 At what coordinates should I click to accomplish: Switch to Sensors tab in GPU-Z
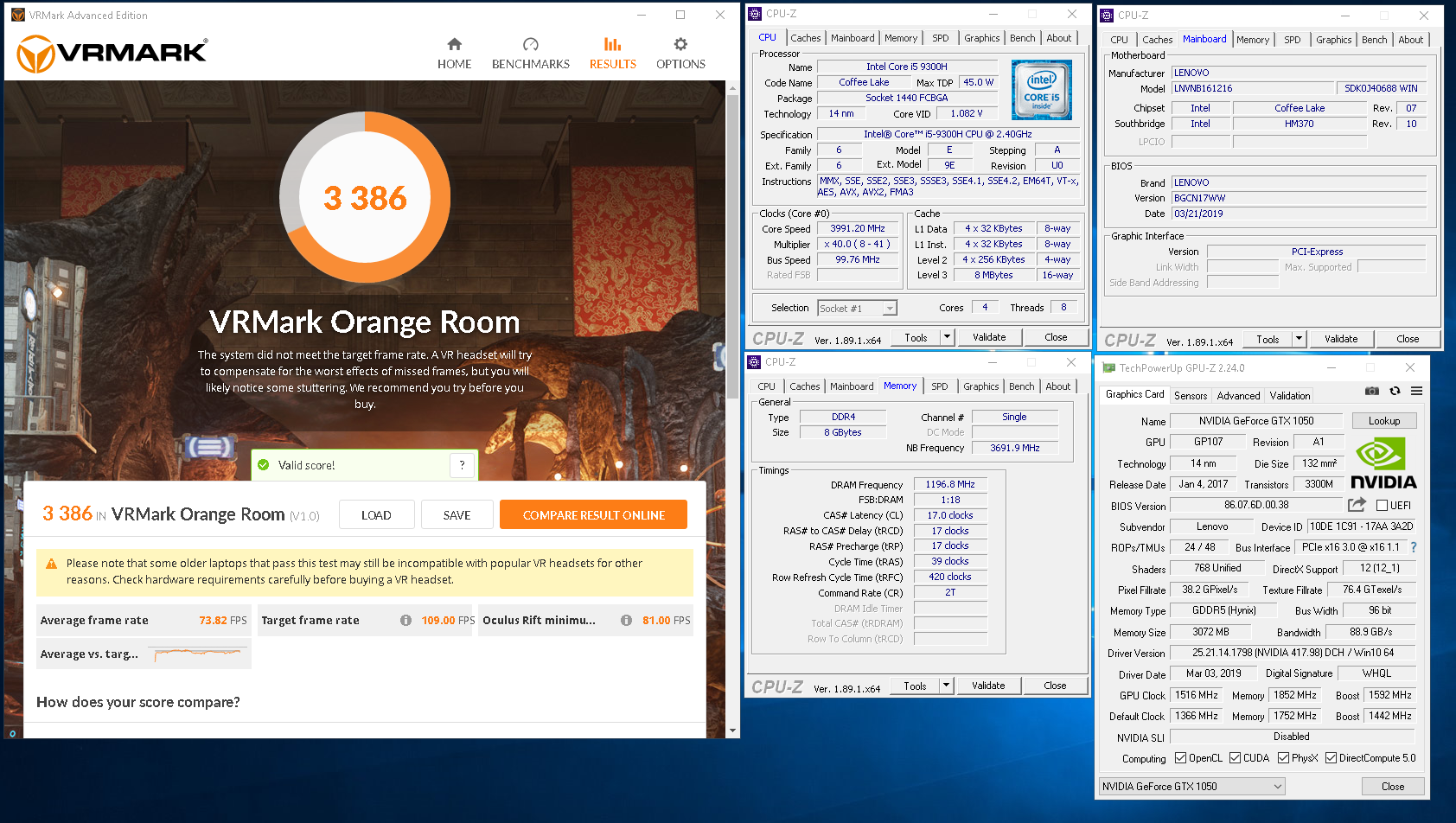point(1190,396)
